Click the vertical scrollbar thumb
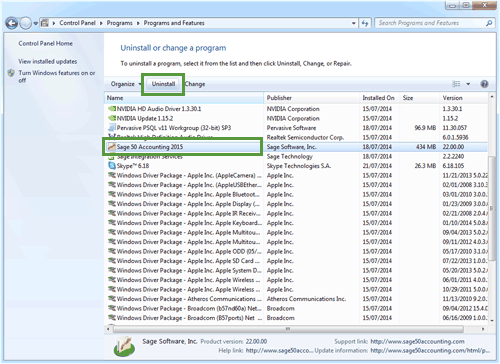Screen dimensions: 500x364 (x=492, y=208)
